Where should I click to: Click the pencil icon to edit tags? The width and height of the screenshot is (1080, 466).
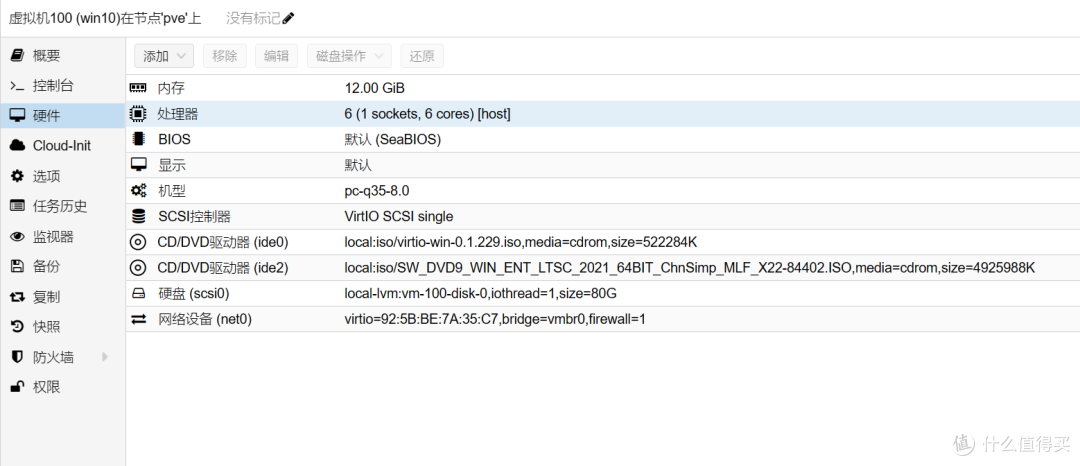click(288, 18)
